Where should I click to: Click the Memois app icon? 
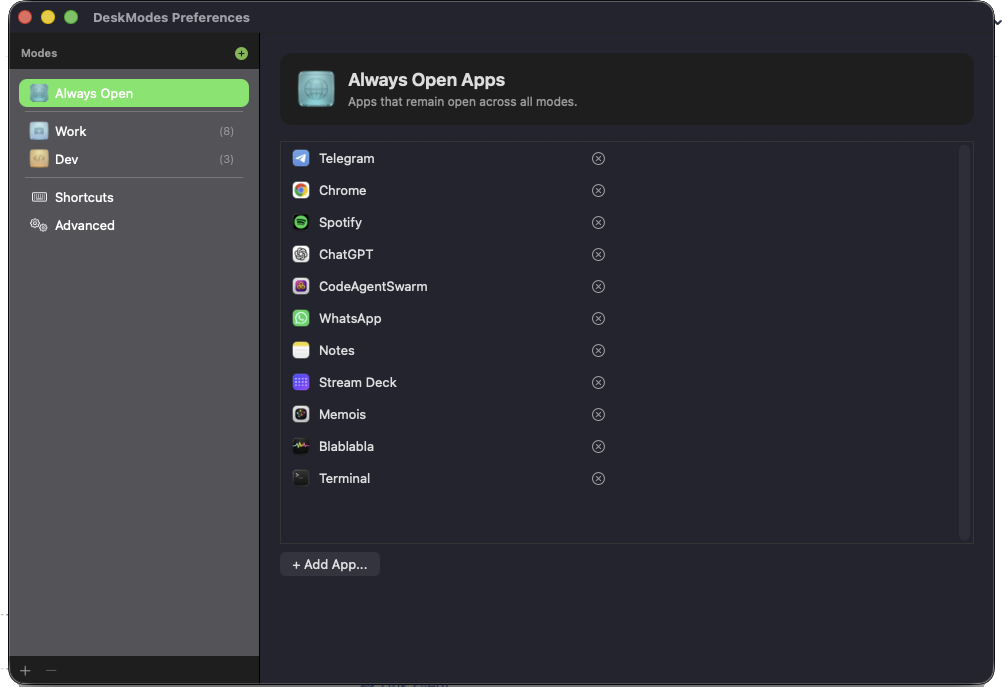(301, 414)
